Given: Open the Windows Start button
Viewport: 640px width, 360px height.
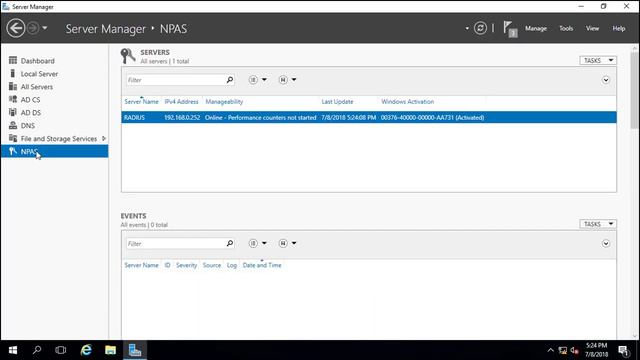Looking at the screenshot, I should click(x=13, y=350).
